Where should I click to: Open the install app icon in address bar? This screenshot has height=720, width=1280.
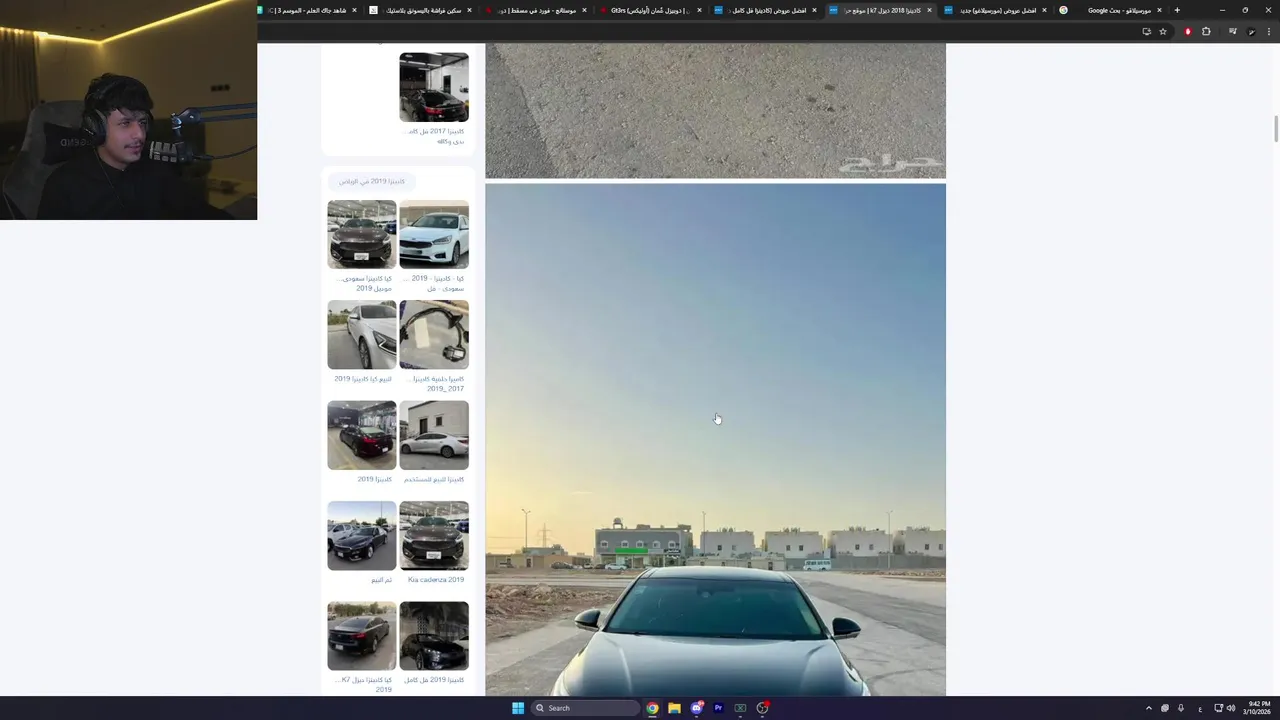tap(1146, 31)
